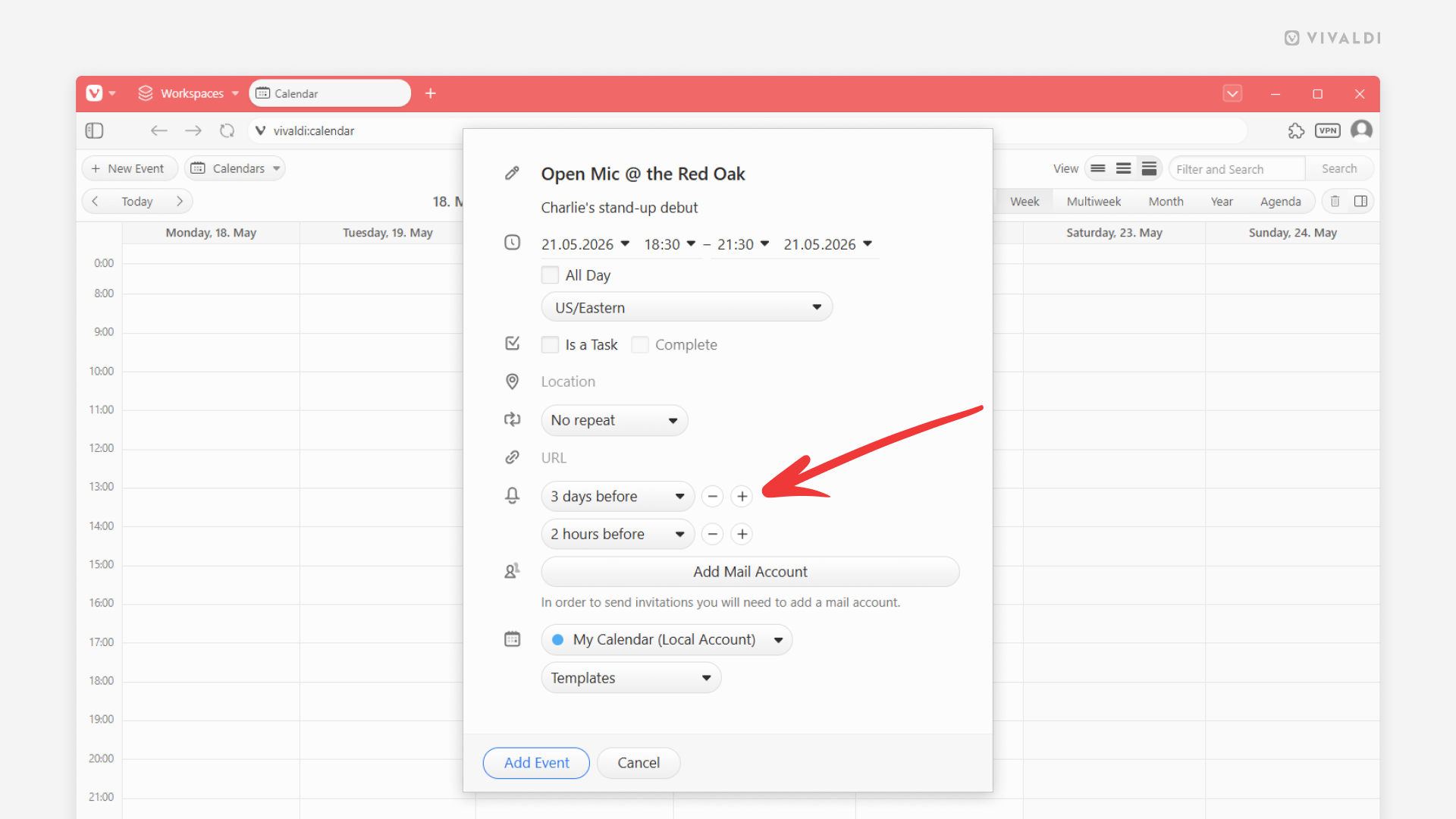Click the invitees person icon
The width and height of the screenshot is (1456, 819).
(x=513, y=570)
